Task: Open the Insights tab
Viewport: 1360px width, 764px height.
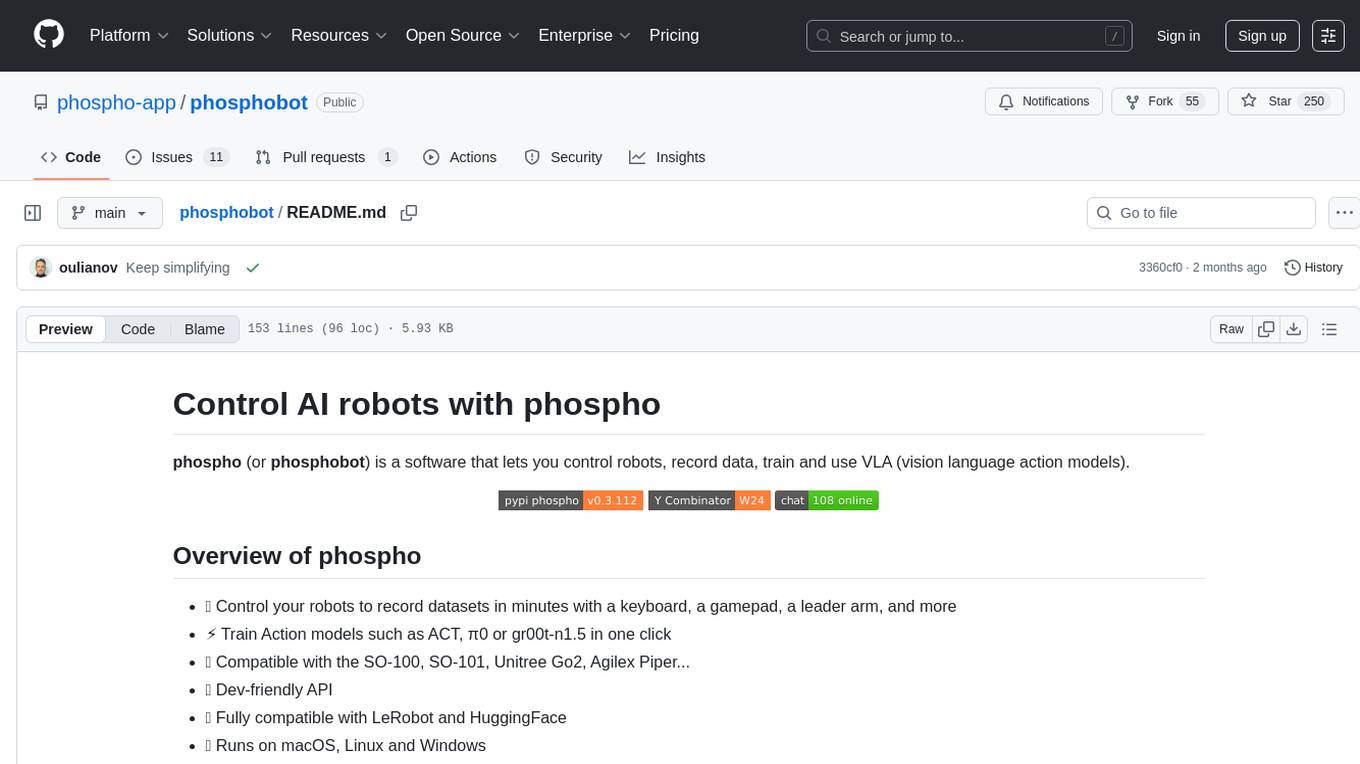Action: click(x=667, y=157)
